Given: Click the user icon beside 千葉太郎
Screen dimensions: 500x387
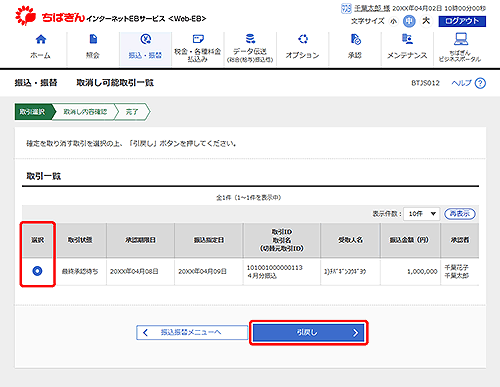Looking at the screenshot, I should pos(346,8).
